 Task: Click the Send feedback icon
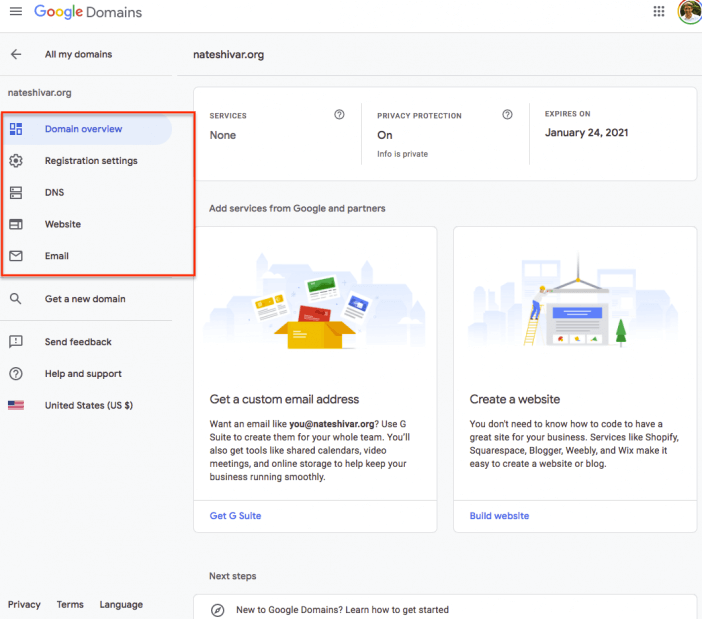pos(16,342)
